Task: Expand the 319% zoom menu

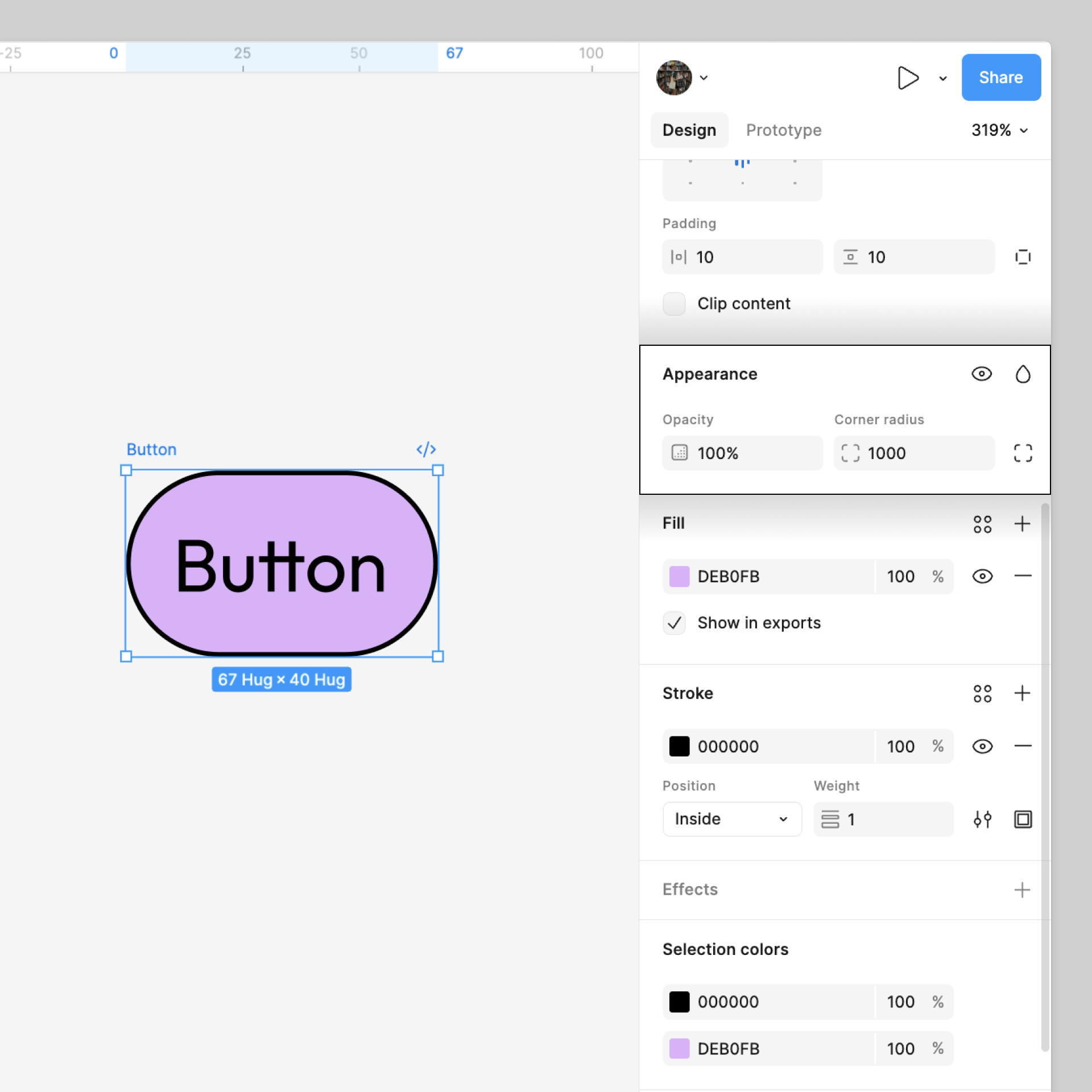Action: pos(999,130)
